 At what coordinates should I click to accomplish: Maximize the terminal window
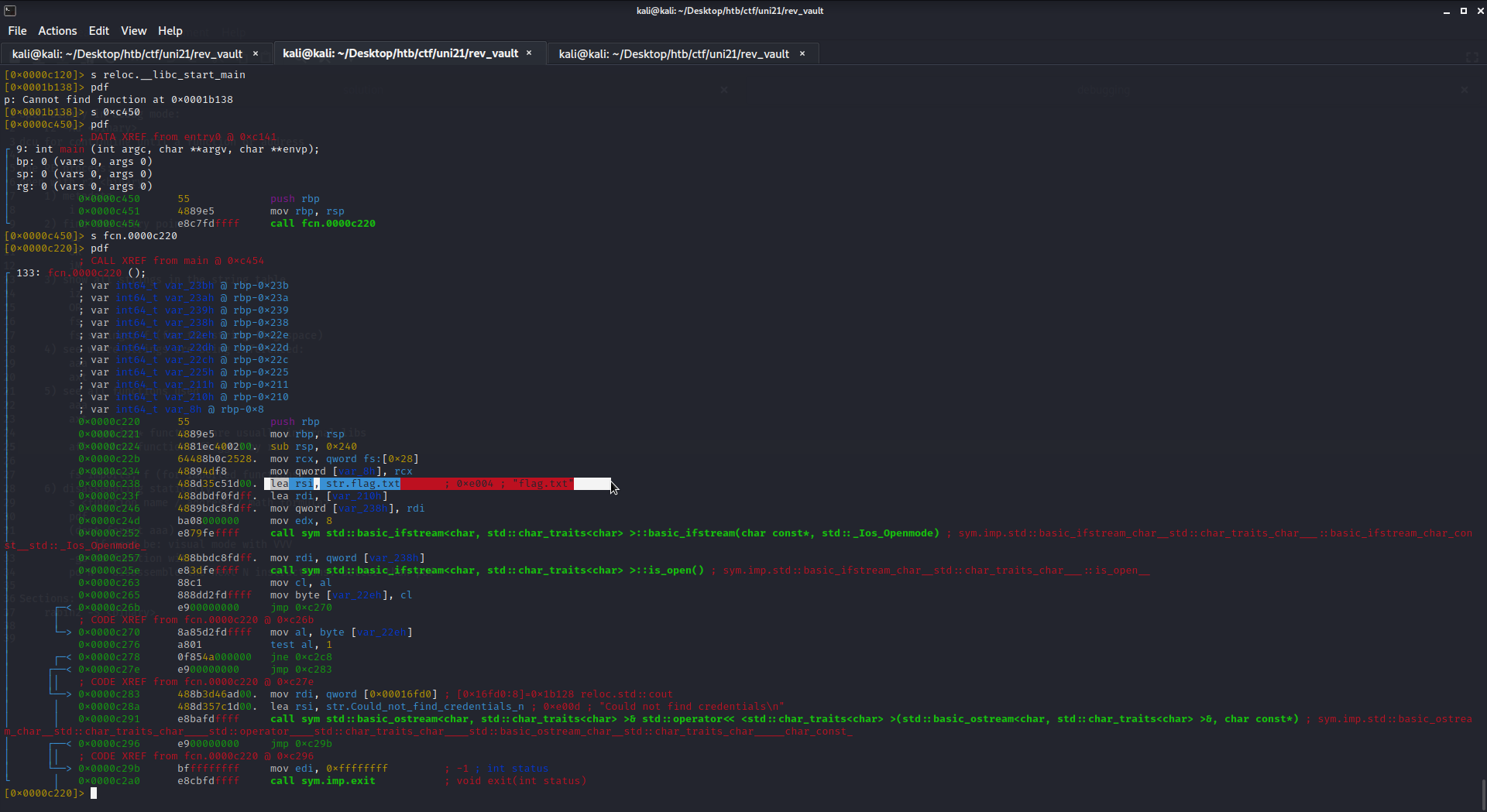[x=1463, y=11]
